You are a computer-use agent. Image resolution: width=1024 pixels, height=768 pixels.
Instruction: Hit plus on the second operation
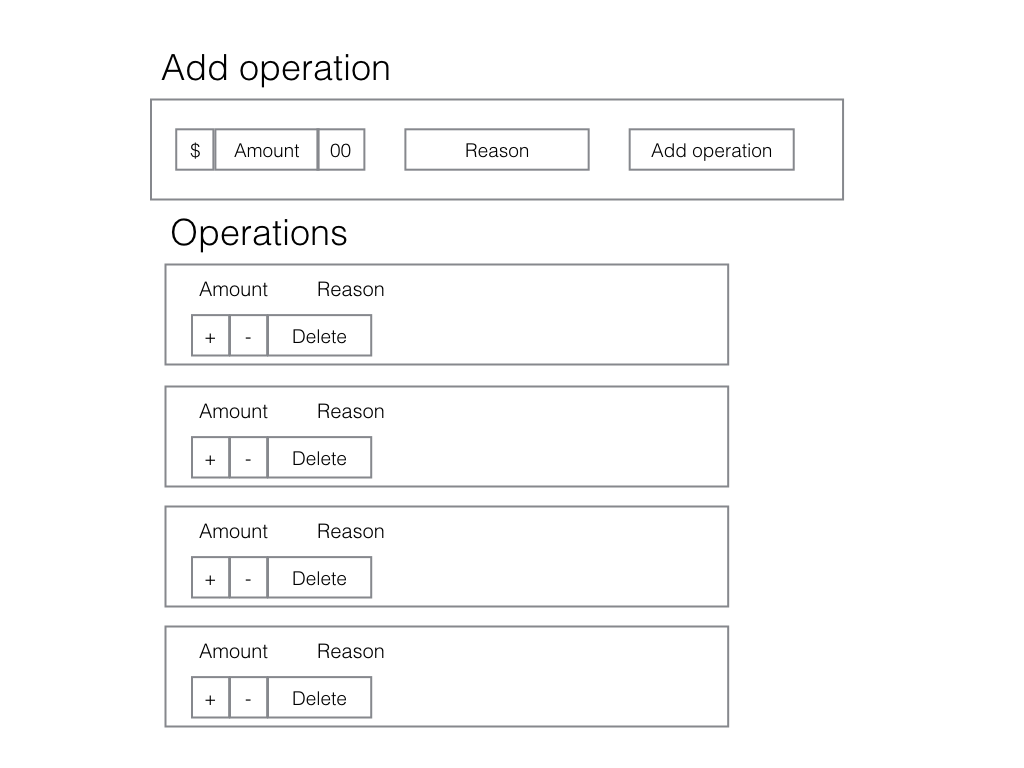pyautogui.click(x=210, y=458)
